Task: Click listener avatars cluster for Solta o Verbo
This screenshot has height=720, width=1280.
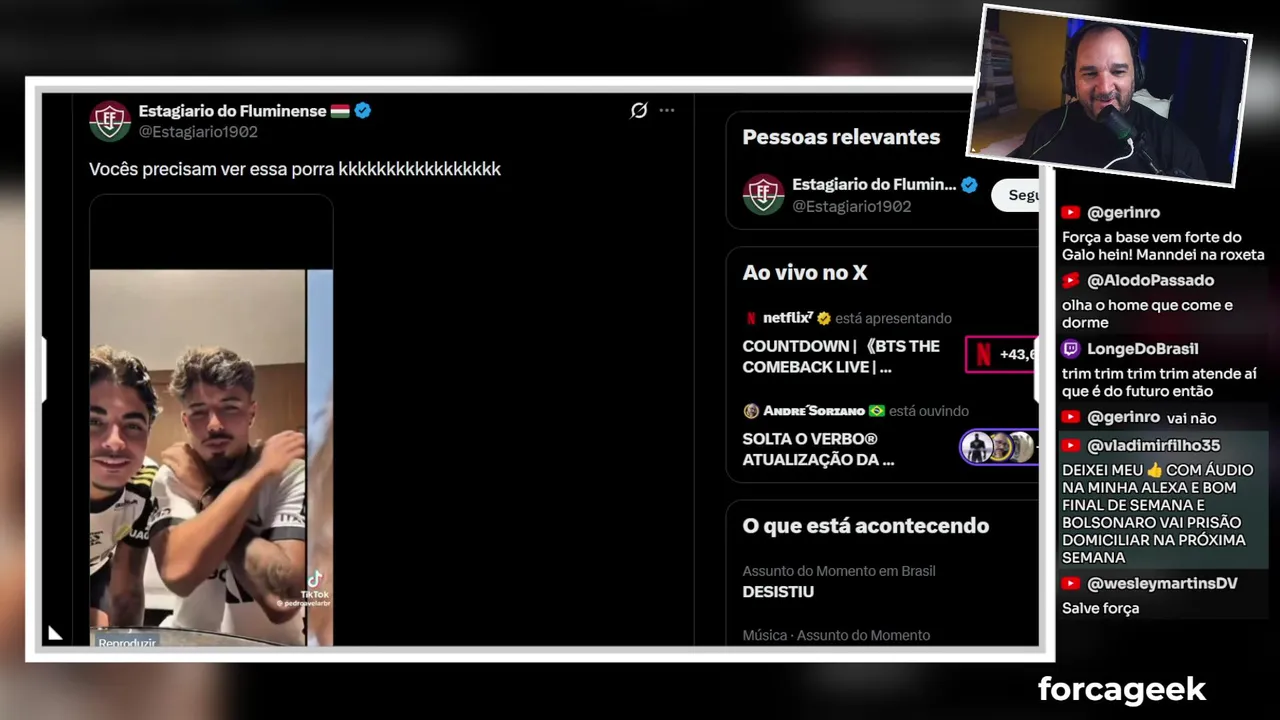Action: (x=999, y=447)
